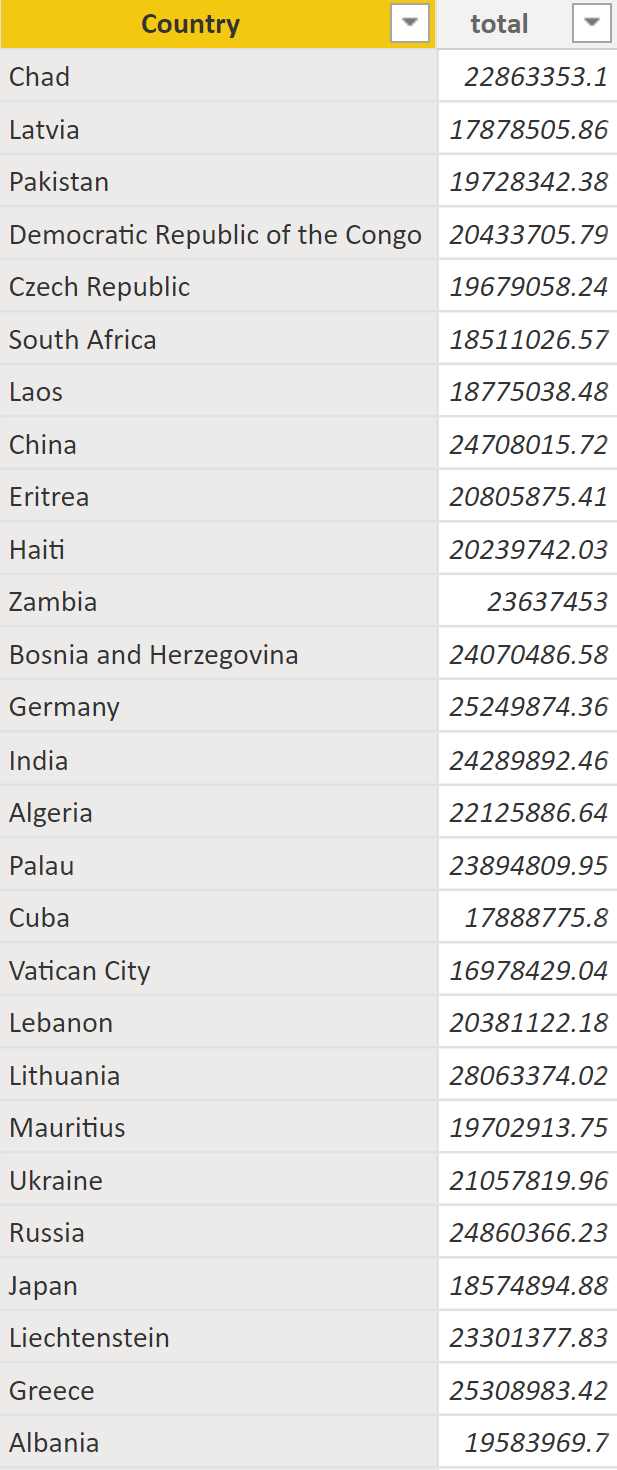
Task: Click the Liechtenstein cell
Action: point(89,1338)
